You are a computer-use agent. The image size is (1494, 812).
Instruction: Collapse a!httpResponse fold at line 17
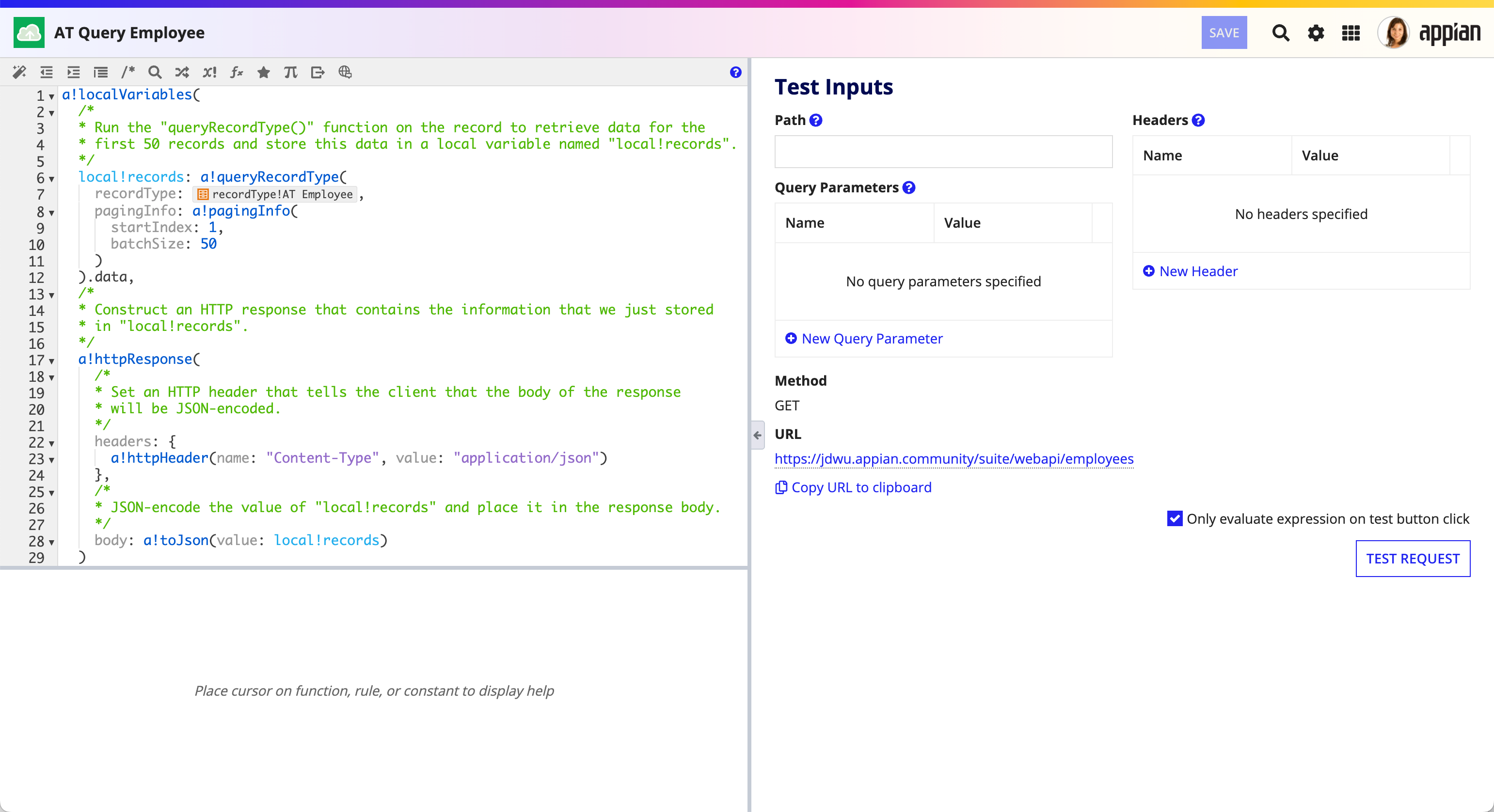coord(51,360)
